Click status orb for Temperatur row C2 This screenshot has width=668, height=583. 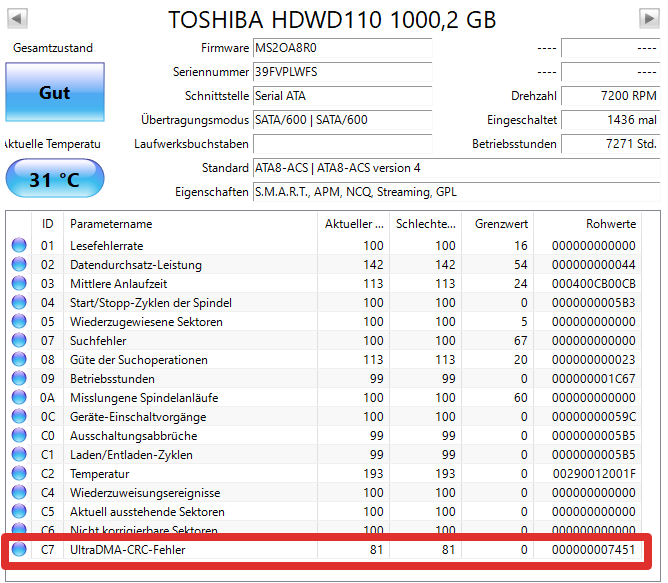(x=19, y=473)
